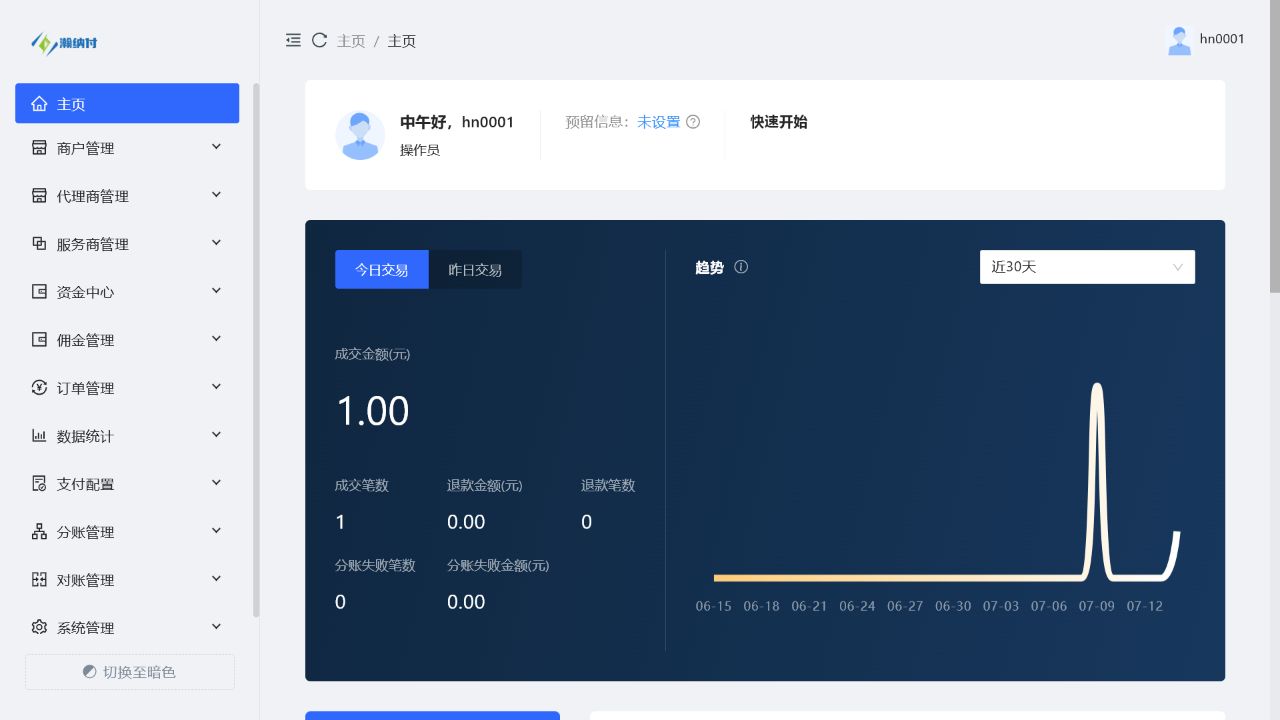Expand the 支付配置 menu chevron
Image resolution: width=1280 pixels, height=720 pixels.
[216, 483]
